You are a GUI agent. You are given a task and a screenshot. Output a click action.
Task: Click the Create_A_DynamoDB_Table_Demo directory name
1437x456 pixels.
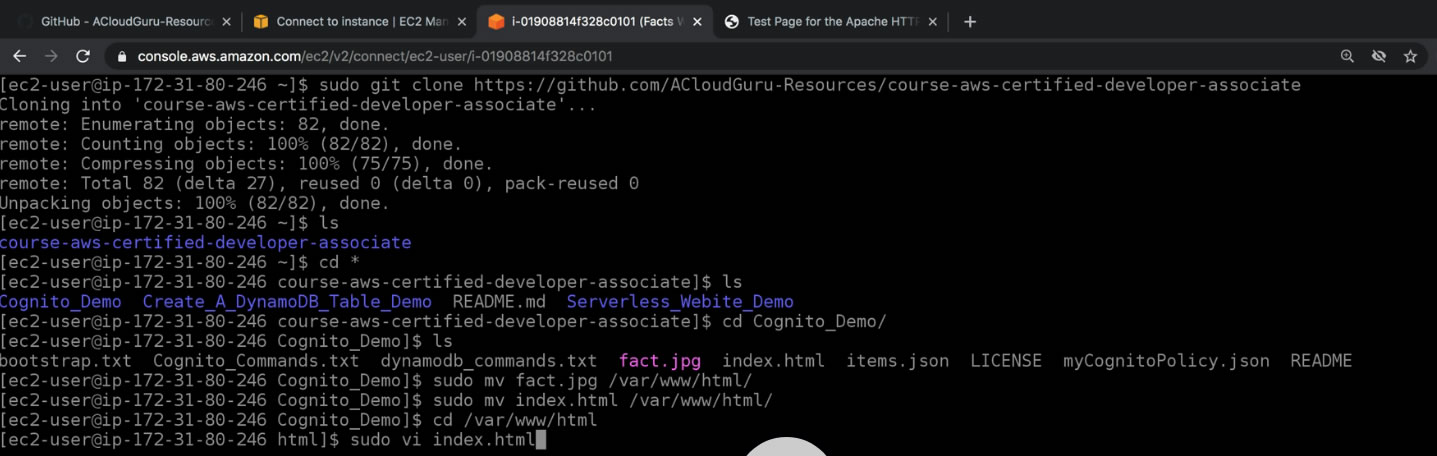287,302
